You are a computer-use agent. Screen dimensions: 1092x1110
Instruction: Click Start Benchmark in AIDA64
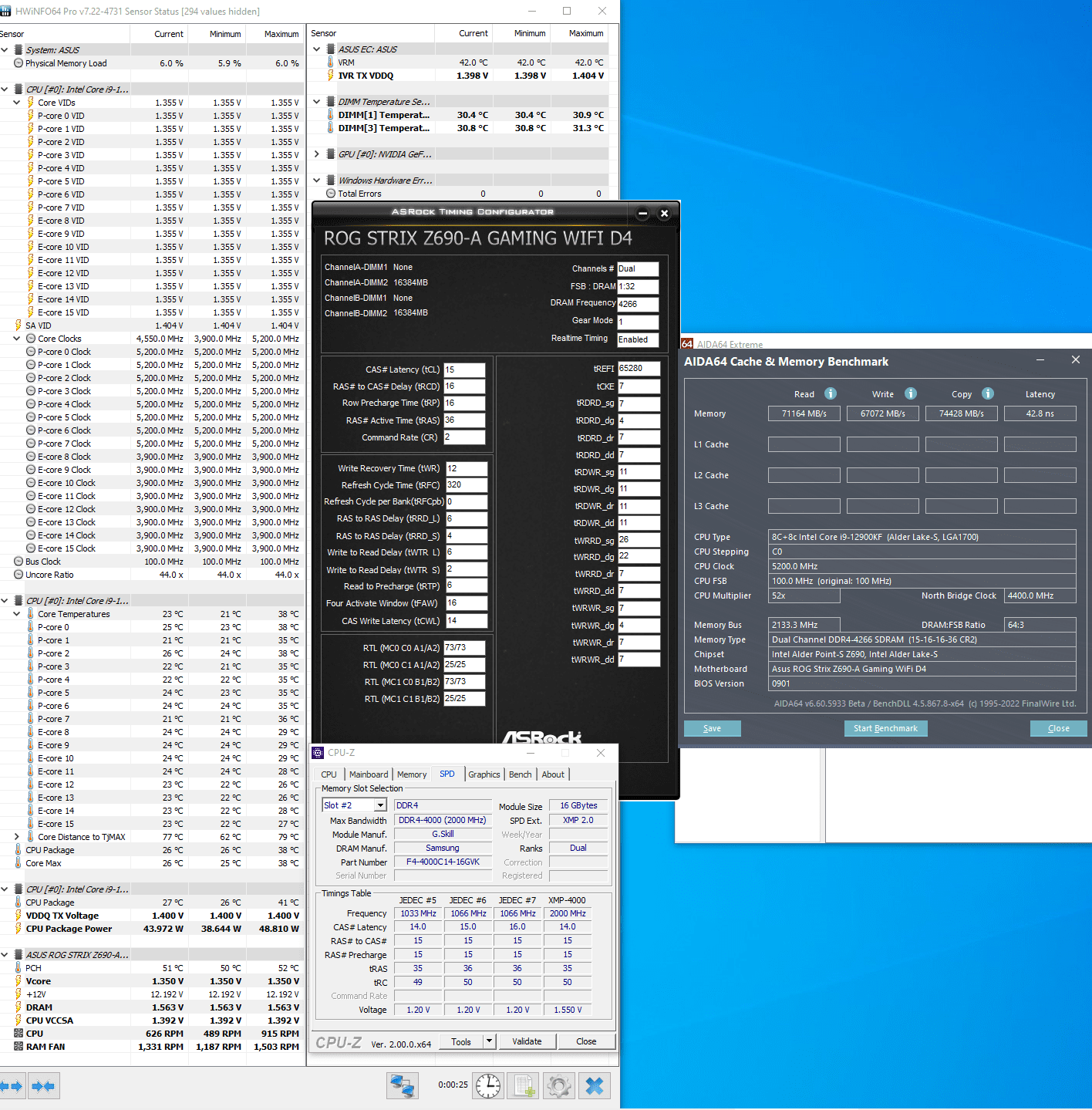point(885,728)
